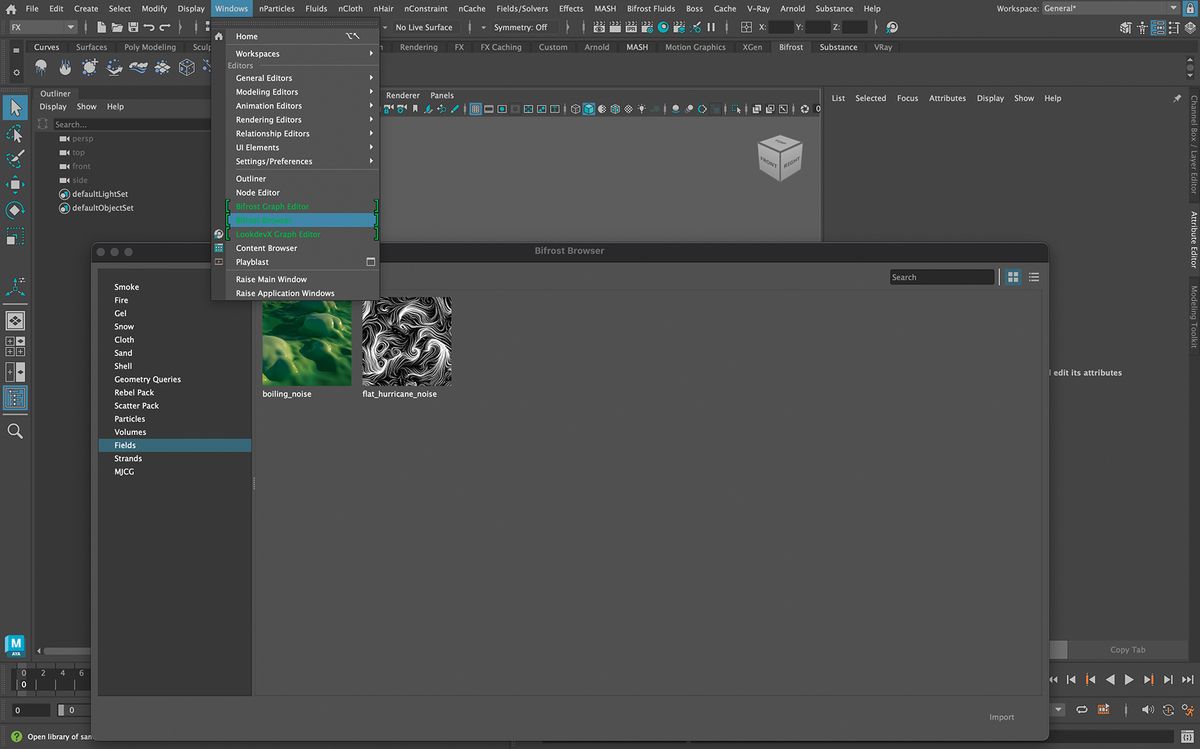Viewport: 1200px width, 749px height.
Task: Click the first jellyfish-like Bifrost shelf icon
Action: (41, 67)
